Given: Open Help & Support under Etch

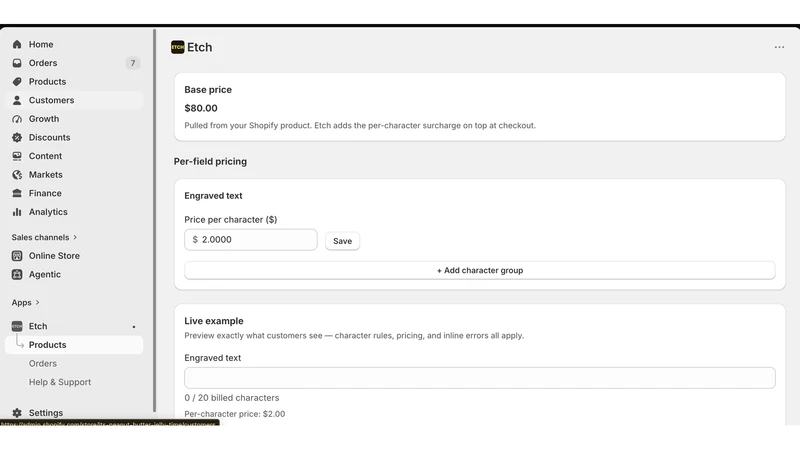Looking at the screenshot, I should 74,382.
